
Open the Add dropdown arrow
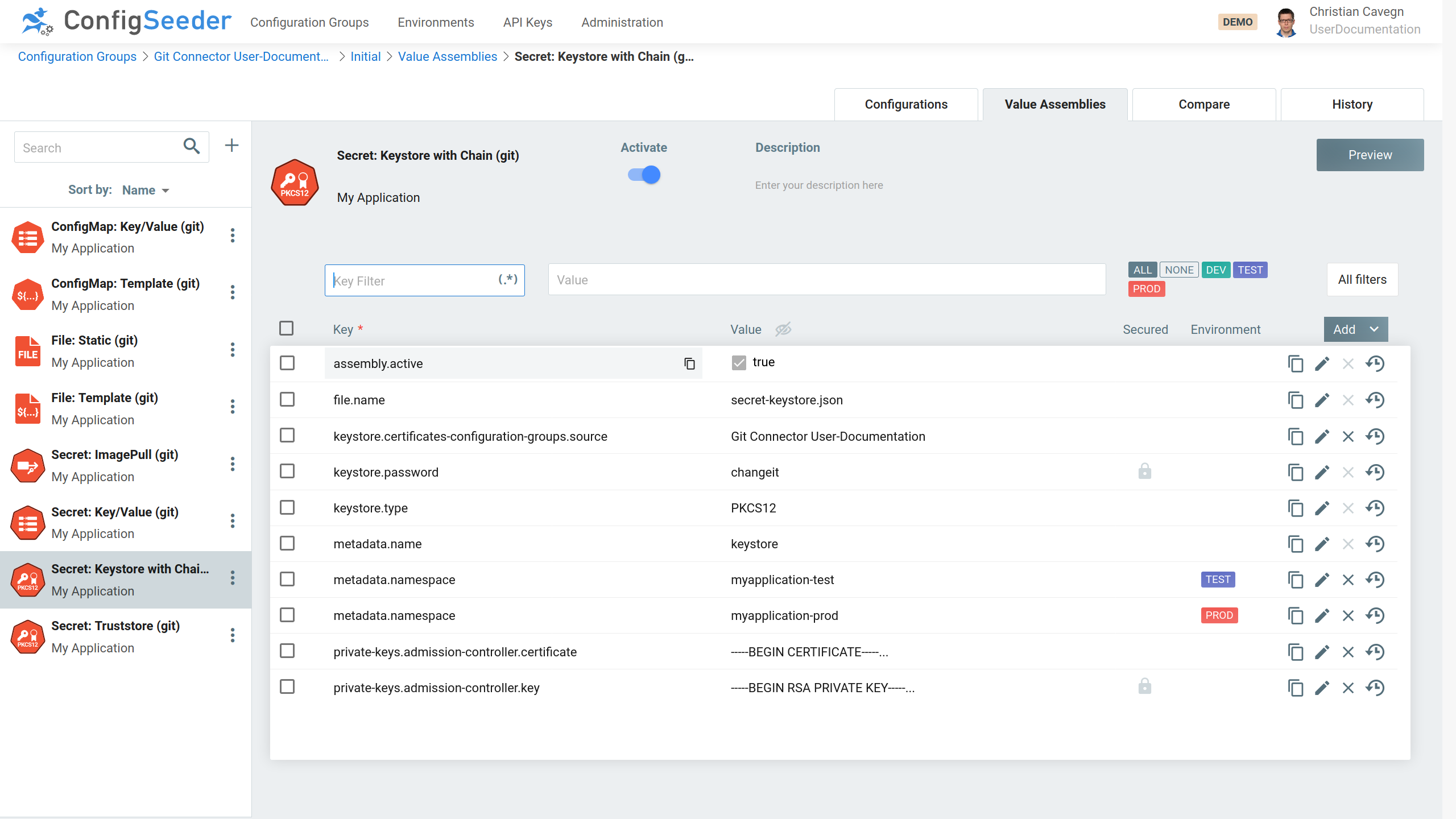(x=1376, y=329)
